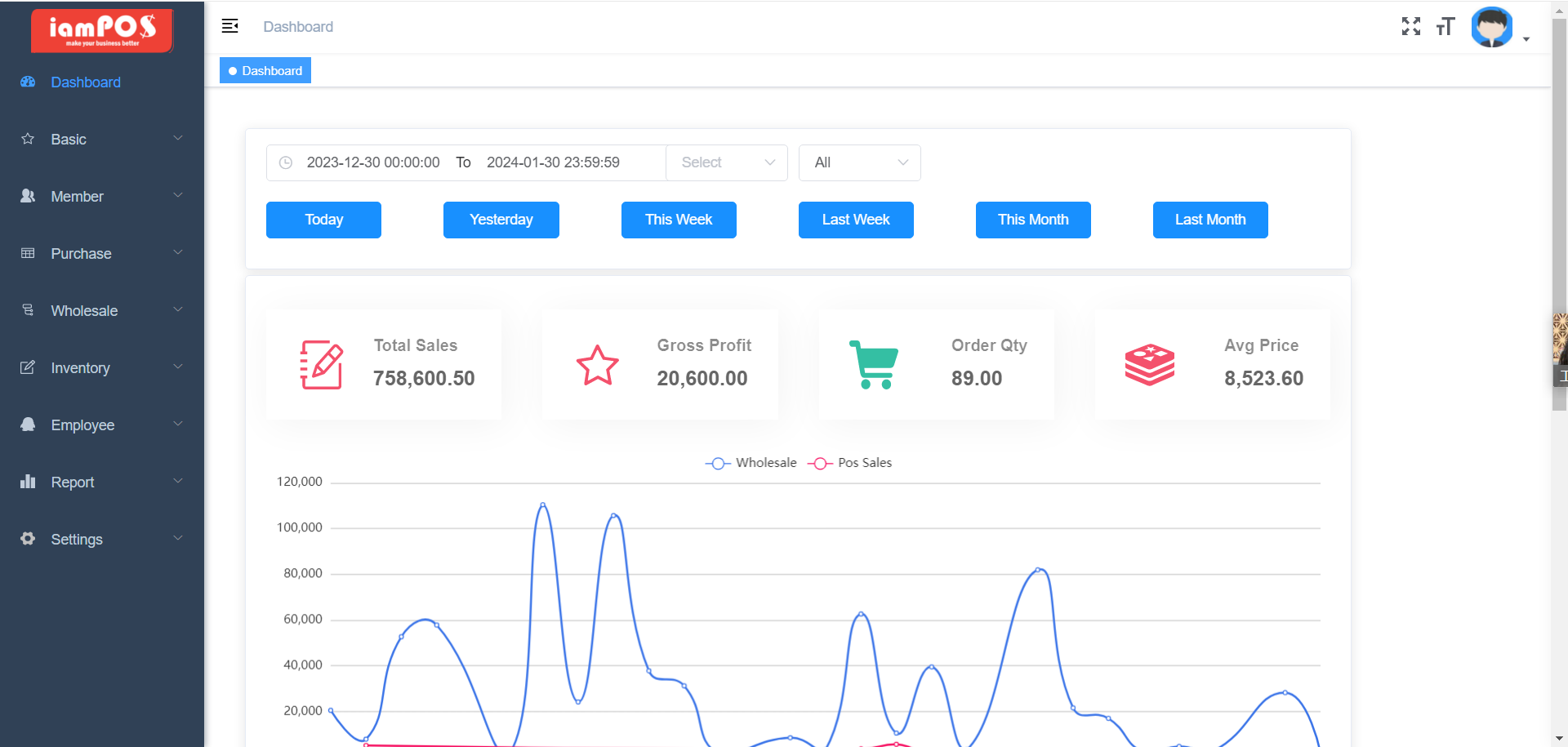This screenshot has height=747, width=1568.
Task: Click the This Month button
Action: (1032, 220)
